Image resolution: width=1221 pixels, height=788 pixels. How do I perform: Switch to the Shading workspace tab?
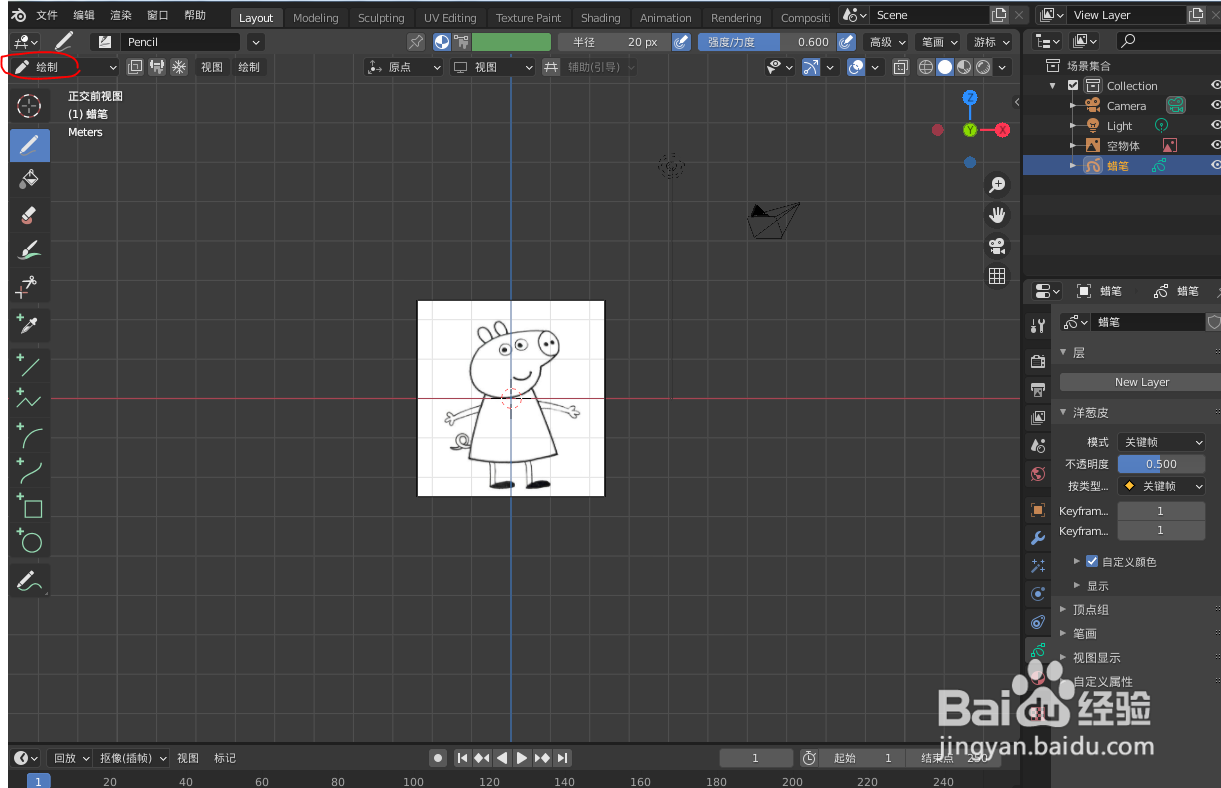600,17
